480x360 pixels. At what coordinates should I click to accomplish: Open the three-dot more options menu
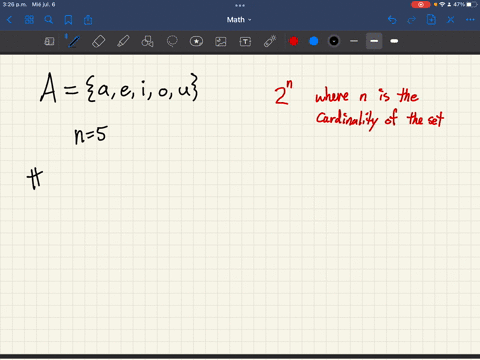(x=470, y=20)
